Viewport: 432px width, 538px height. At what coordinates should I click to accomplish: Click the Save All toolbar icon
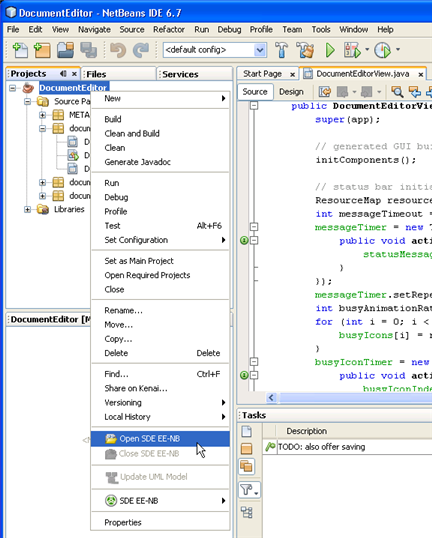(x=89, y=50)
